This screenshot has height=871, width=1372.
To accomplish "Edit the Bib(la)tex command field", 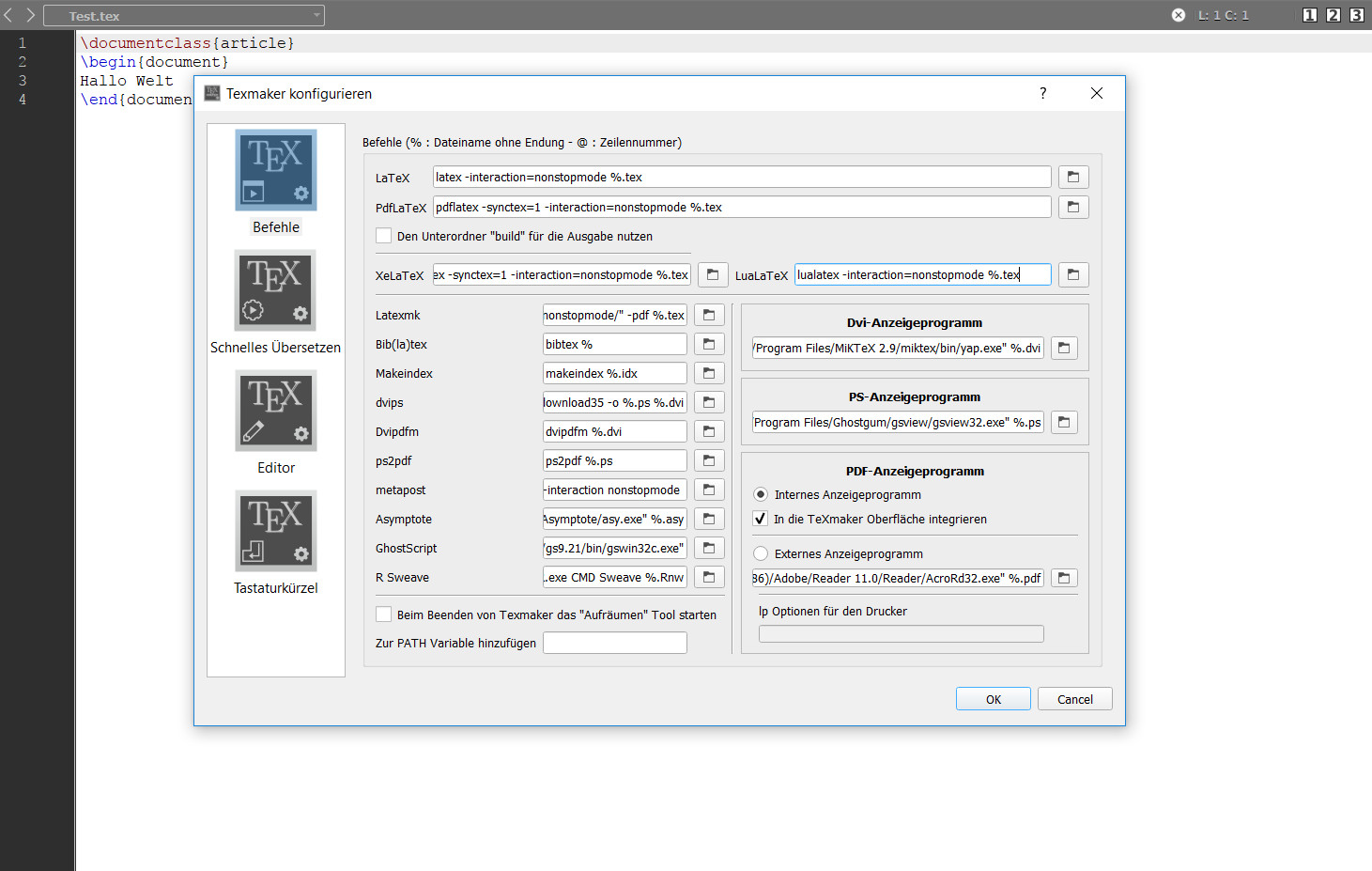I will 615,344.
